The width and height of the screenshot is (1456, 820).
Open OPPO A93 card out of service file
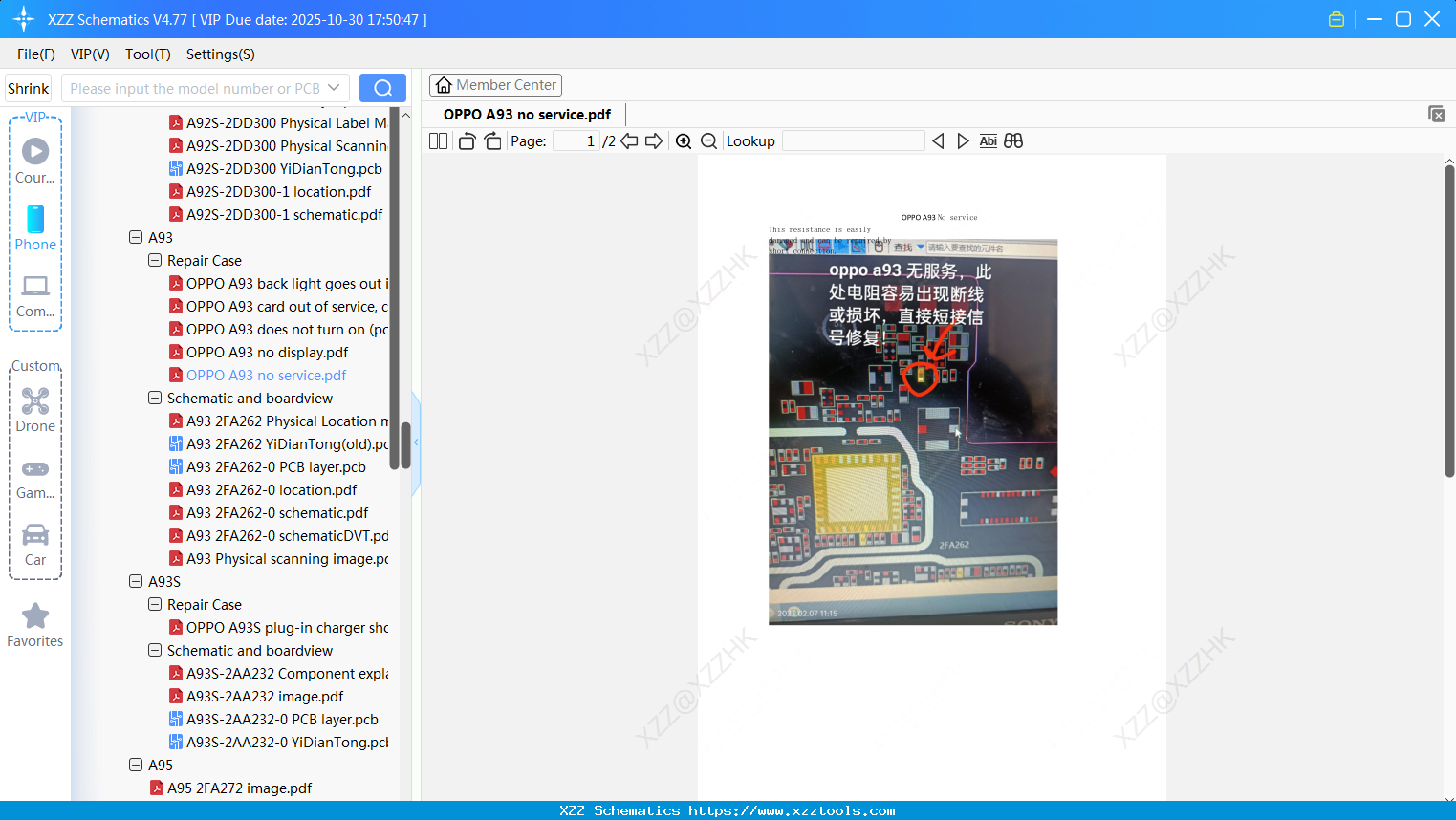(279, 307)
